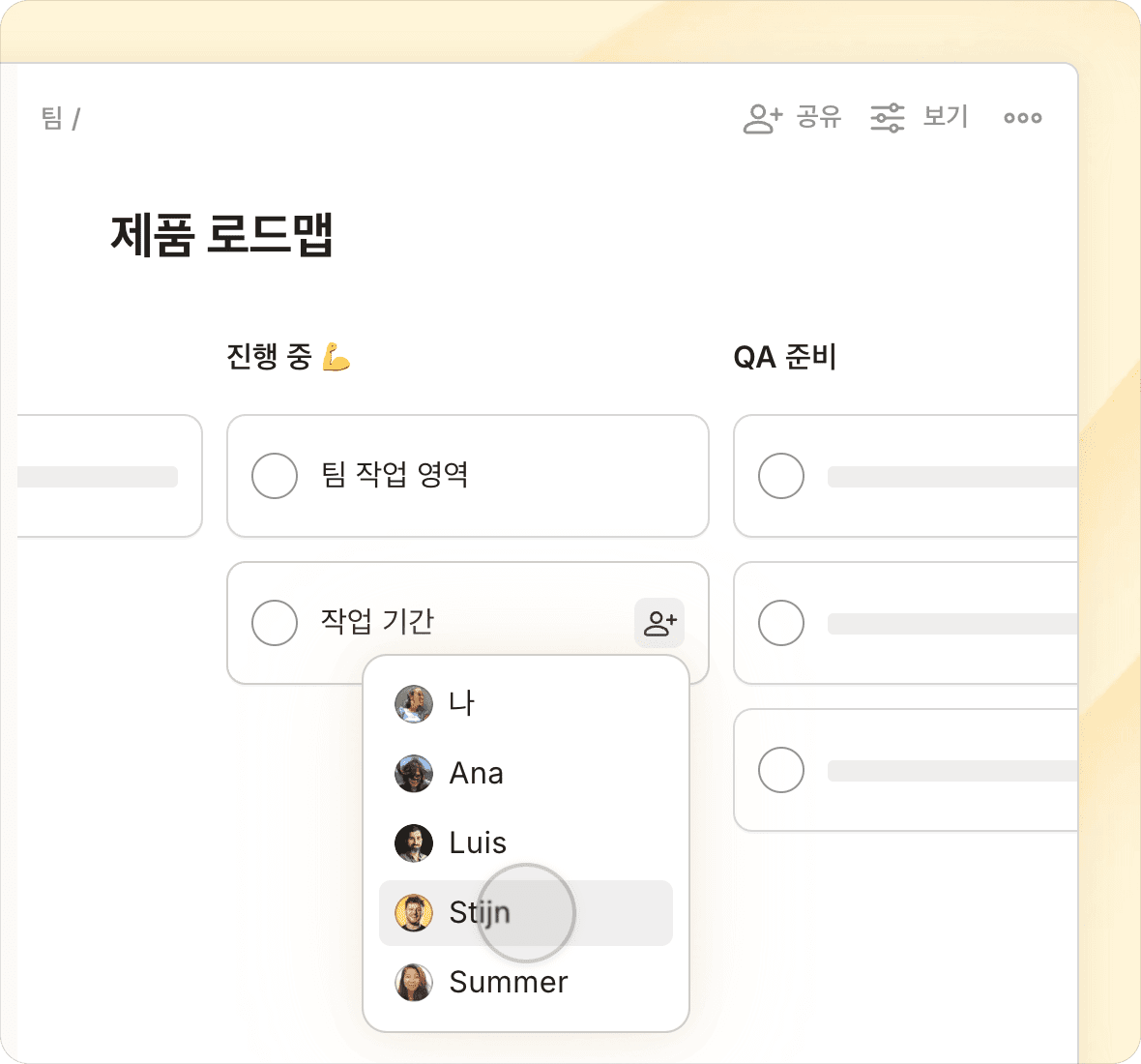Mark 작업 기간 task as complete
The width and height of the screenshot is (1141, 1064).
click(x=275, y=623)
